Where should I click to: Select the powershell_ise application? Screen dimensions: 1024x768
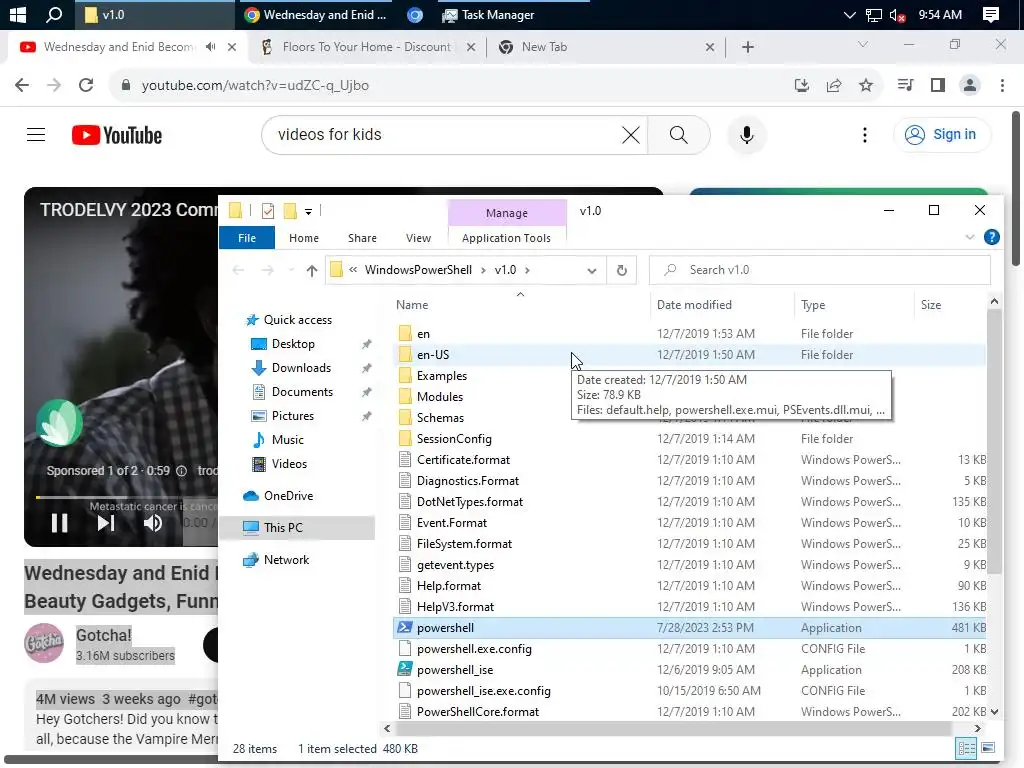point(455,670)
